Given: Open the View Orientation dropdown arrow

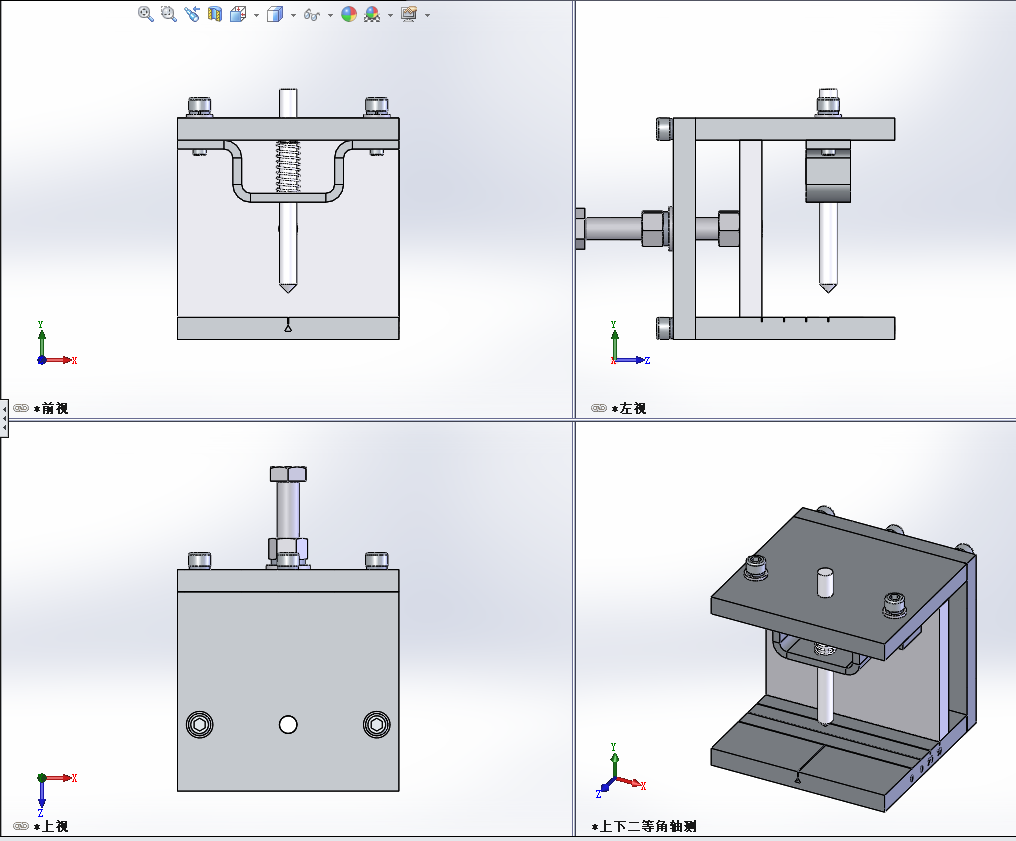Looking at the screenshot, I should click(257, 15).
